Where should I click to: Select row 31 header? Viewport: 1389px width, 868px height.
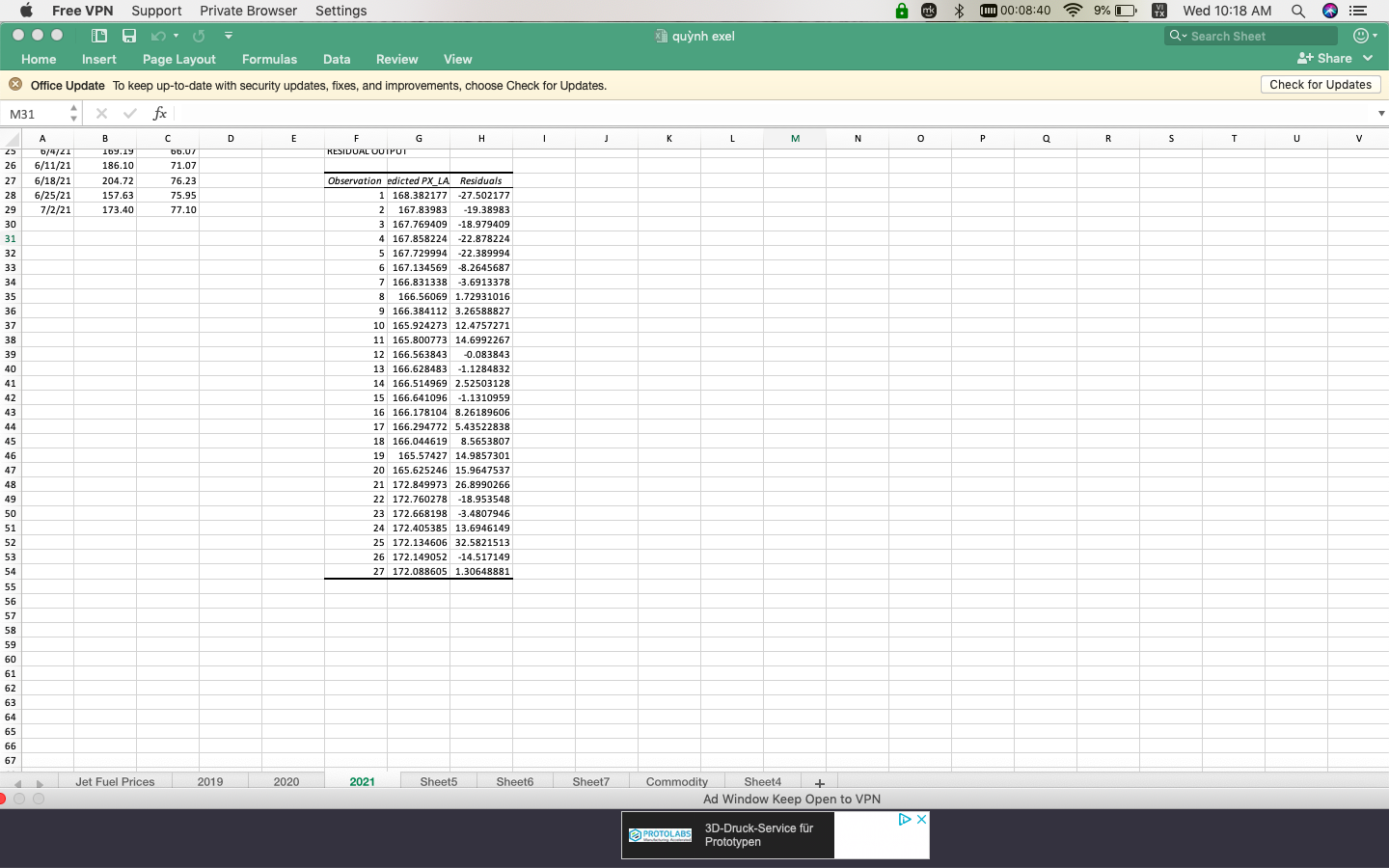(x=10, y=238)
